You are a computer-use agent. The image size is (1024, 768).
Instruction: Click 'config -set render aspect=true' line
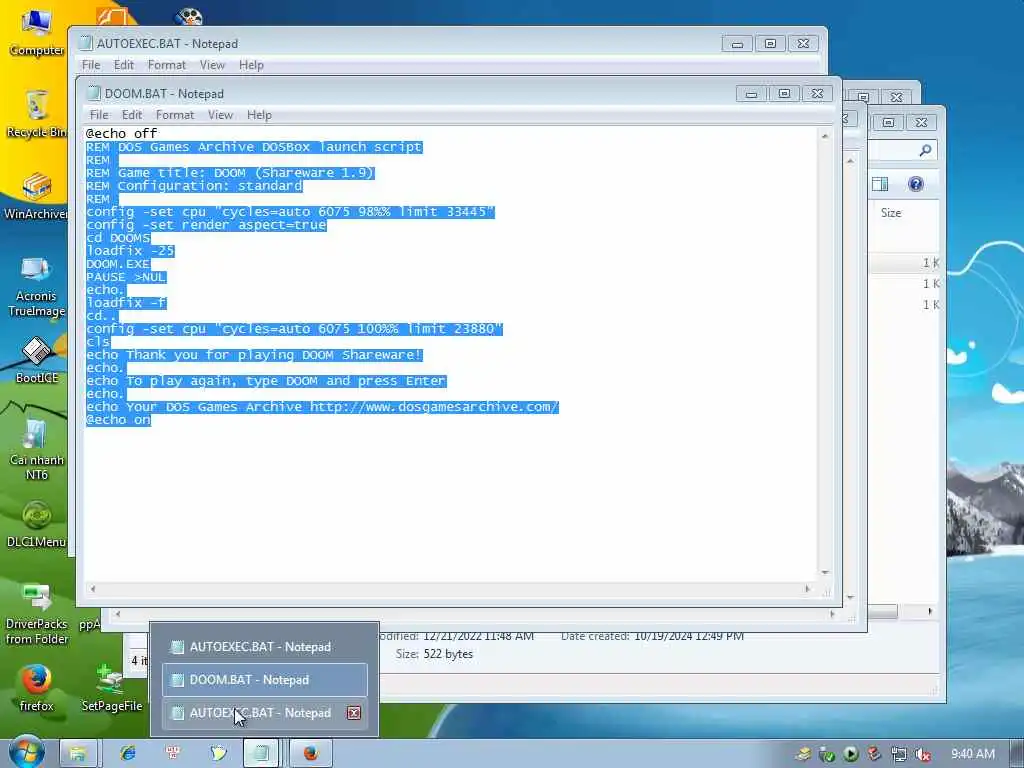[x=206, y=225]
